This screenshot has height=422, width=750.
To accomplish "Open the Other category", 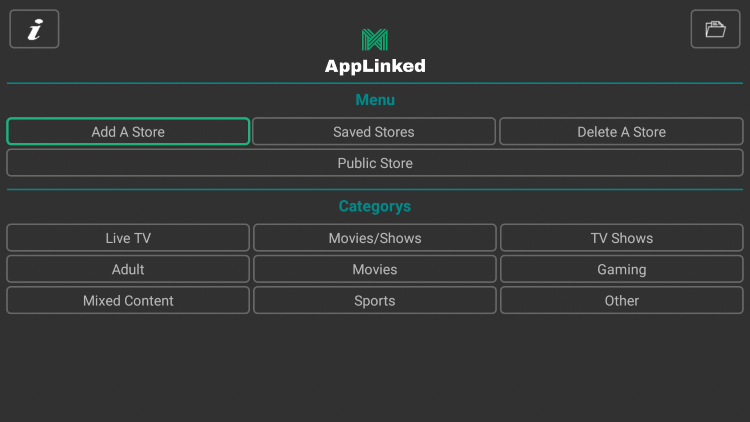I will point(622,300).
